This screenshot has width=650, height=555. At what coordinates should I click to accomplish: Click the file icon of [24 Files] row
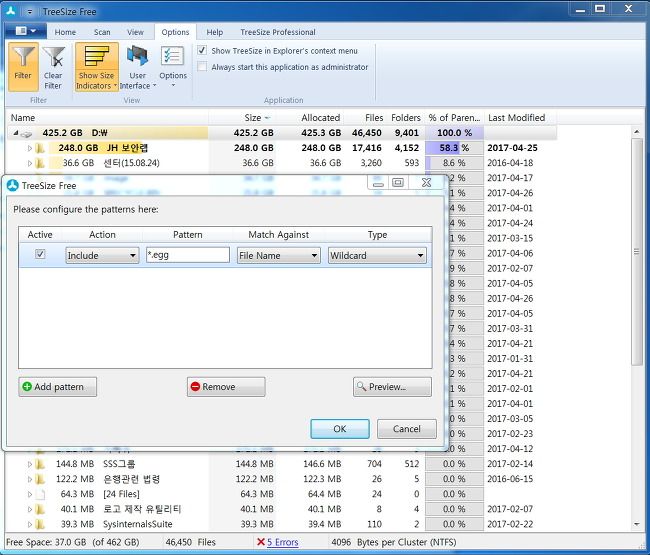pos(40,494)
